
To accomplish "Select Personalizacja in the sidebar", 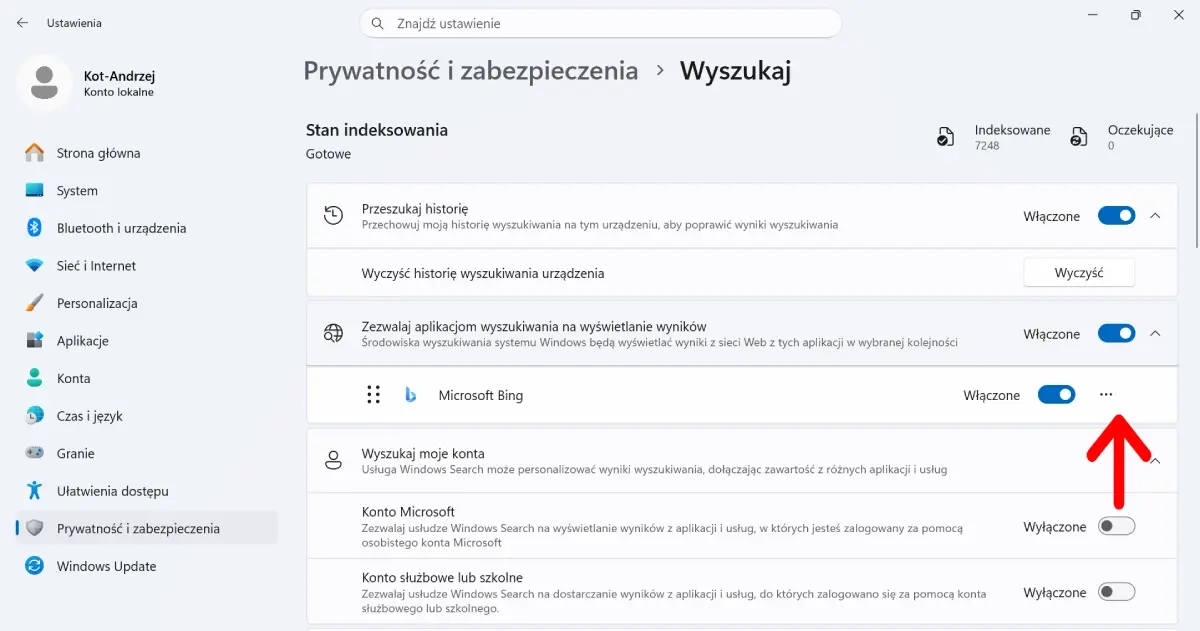I will coord(147,303).
